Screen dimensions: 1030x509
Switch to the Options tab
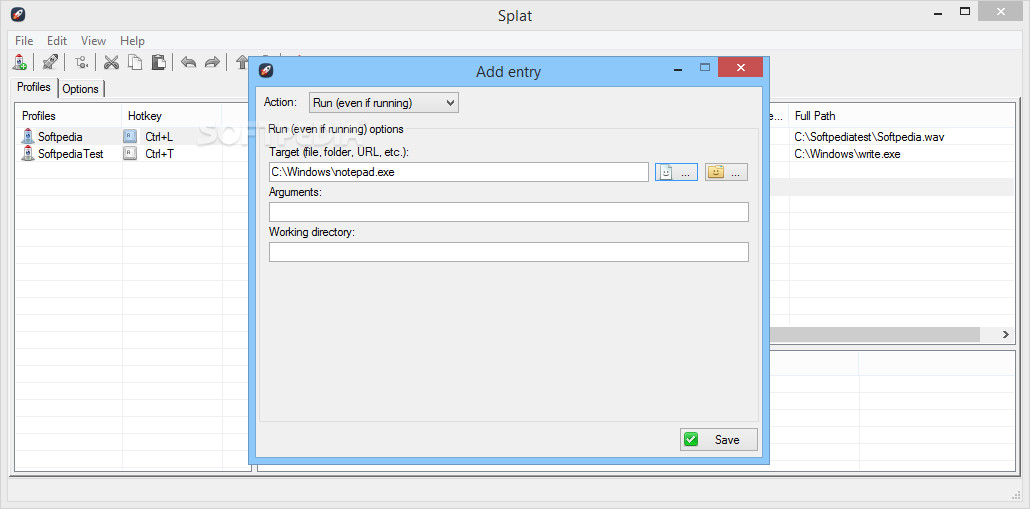81,89
